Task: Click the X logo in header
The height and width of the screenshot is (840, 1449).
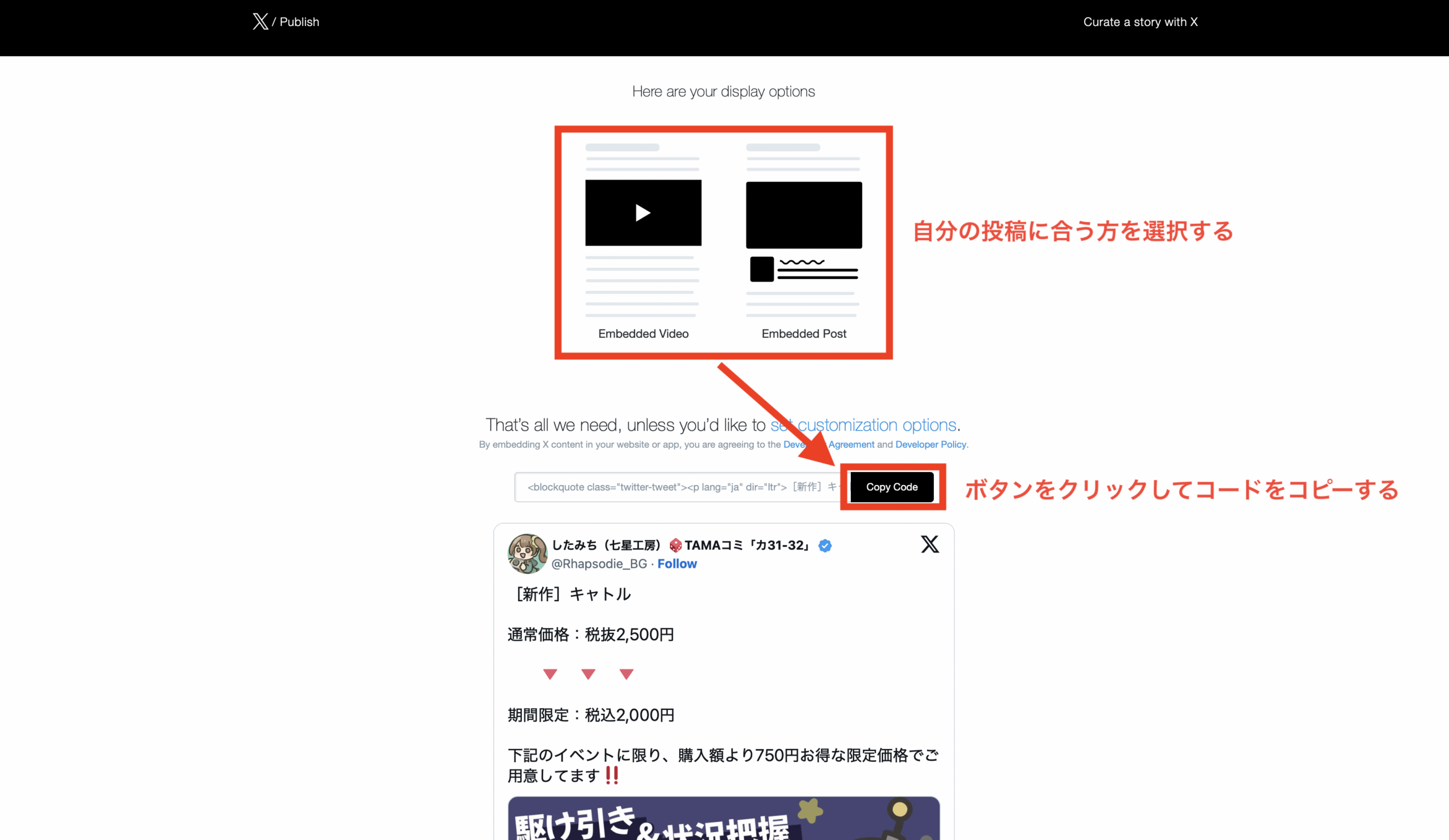Action: 260,22
